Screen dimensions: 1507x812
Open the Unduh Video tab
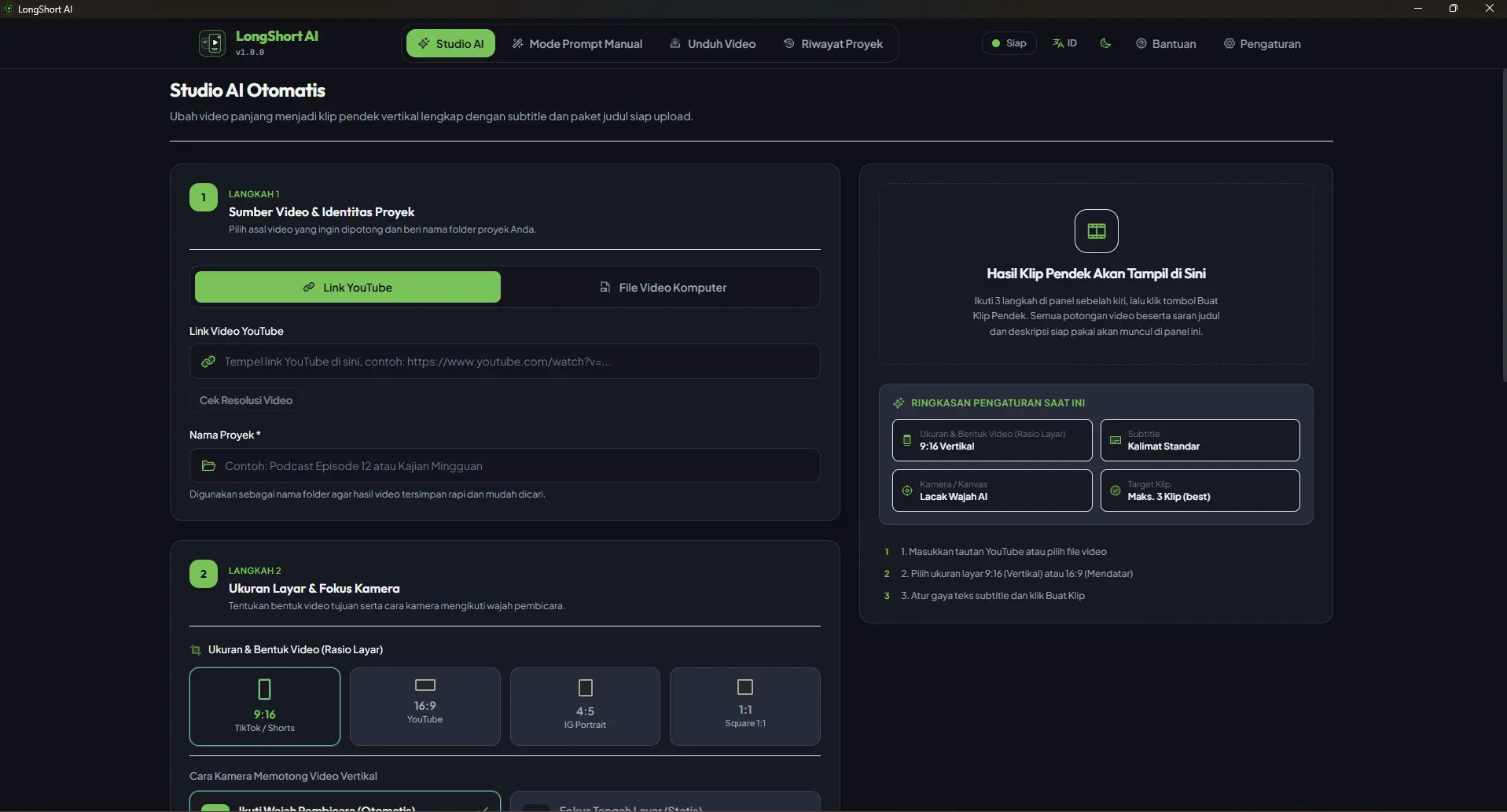coord(713,43)
